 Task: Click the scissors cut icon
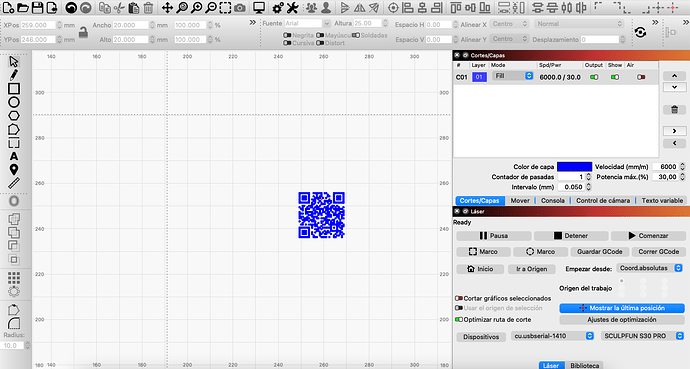119,7
